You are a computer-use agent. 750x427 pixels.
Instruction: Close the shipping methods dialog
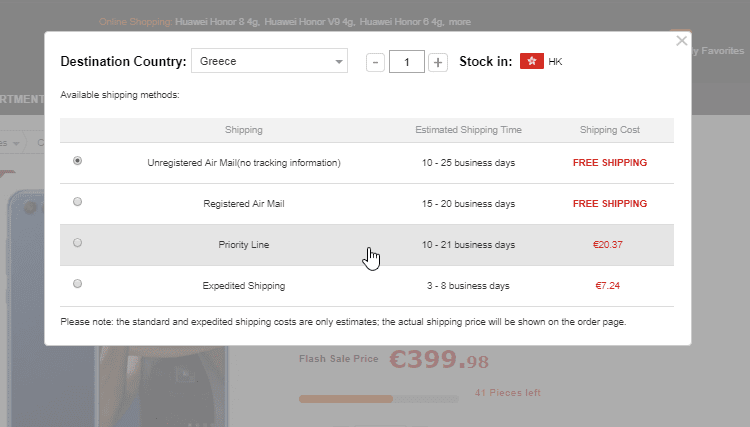pos(682,41)
